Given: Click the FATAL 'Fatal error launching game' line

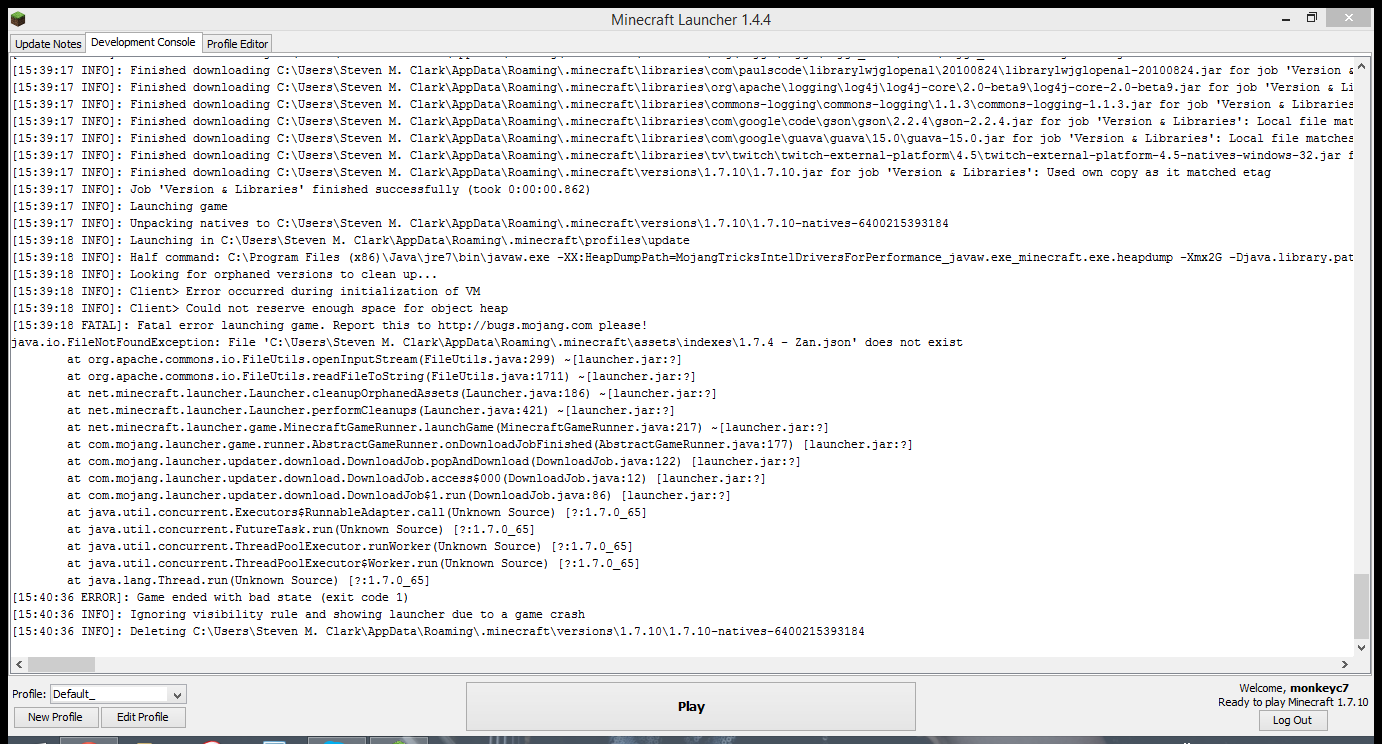Looking at the screenshot, I should [x=329, y=325].
